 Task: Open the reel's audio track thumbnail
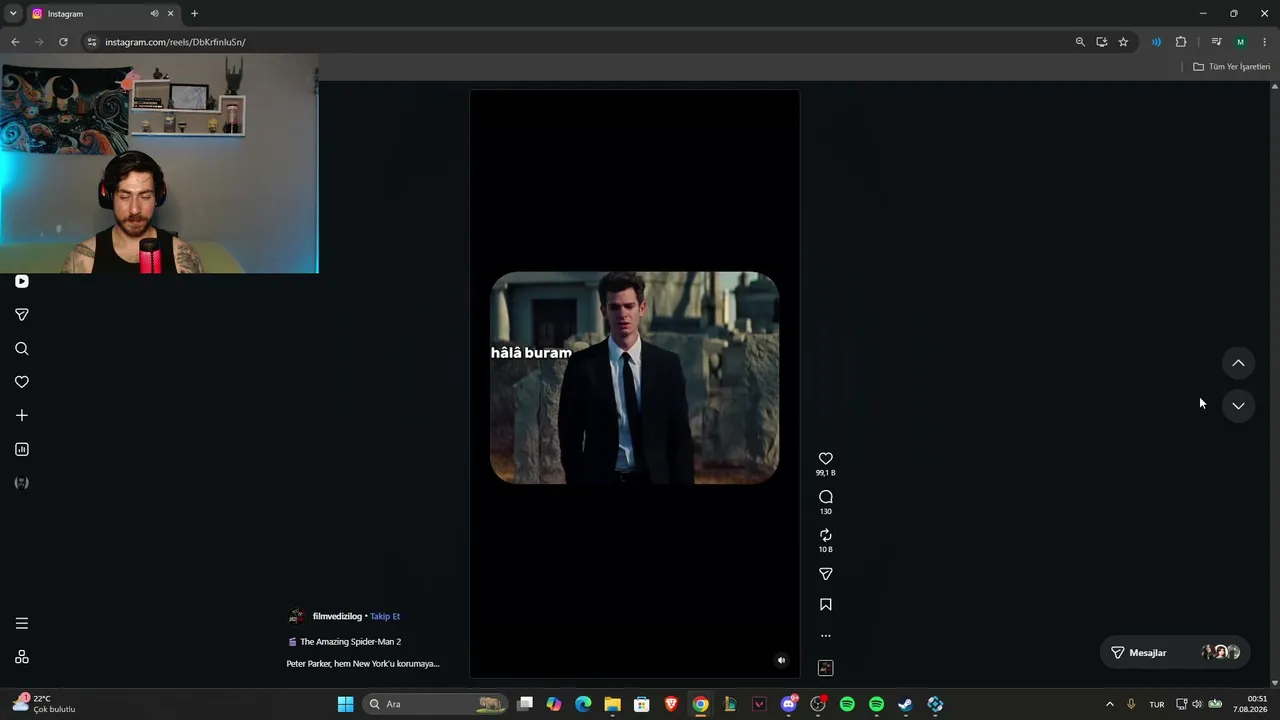click(826, 668)
